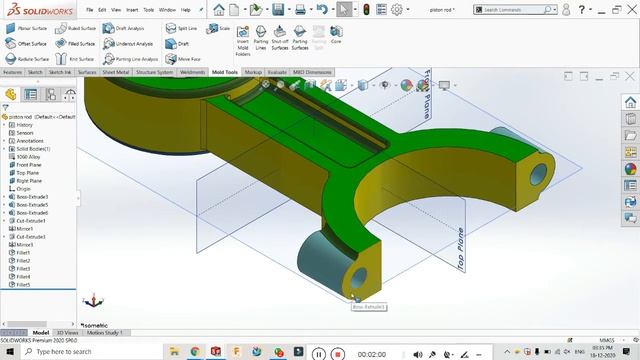Click the Home icon in main toolbar

(219, 9)
